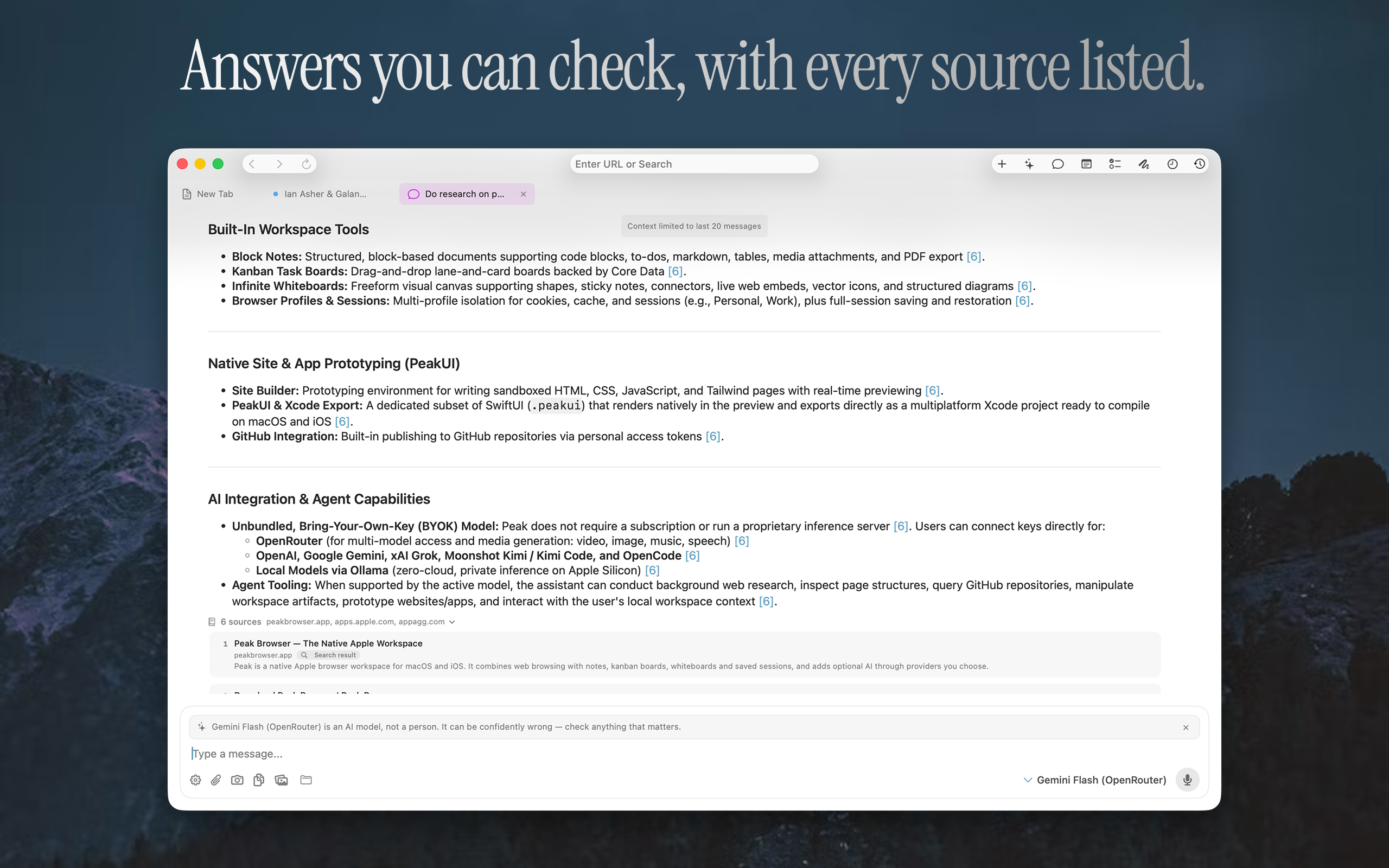Click the copy documents icon below message box
The width and height of the screenshot is (1389, 868).
[x=259, y=780]
